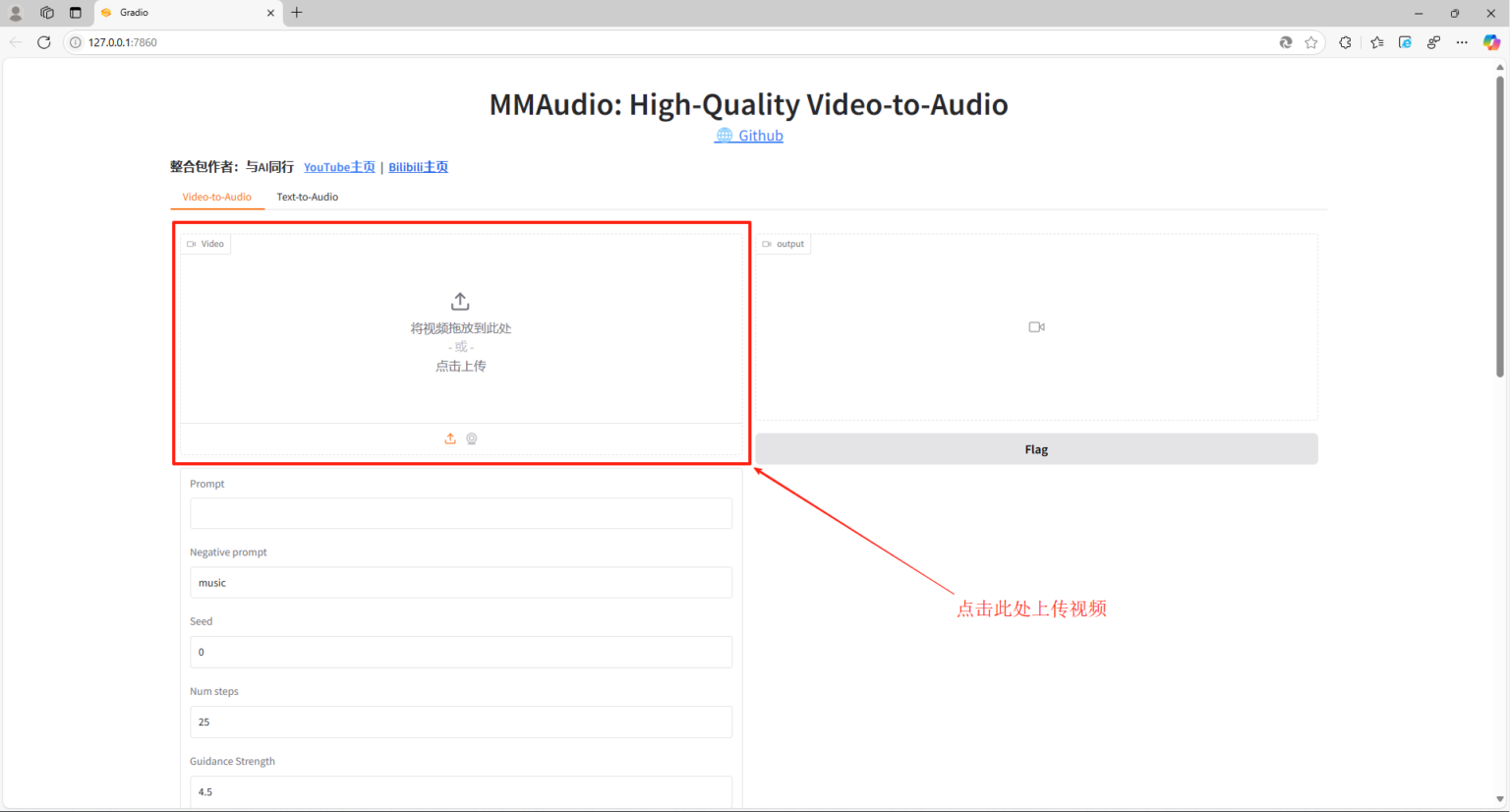This screenshot has height=812, width=1510.
Task: Select the Video-to-Audio tab
Action: [x=216, y=197]
